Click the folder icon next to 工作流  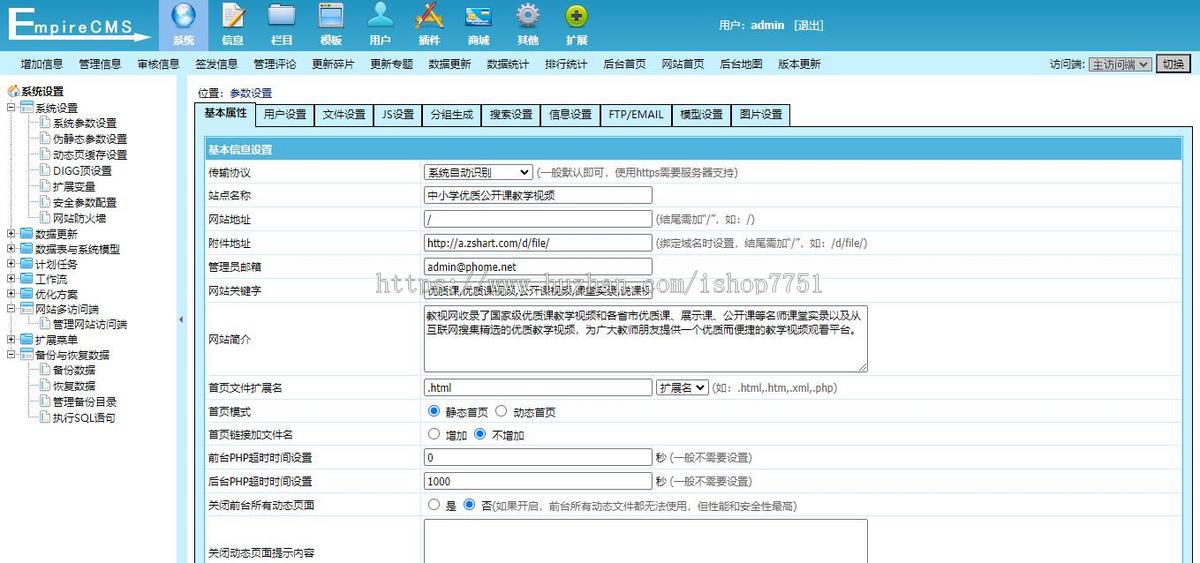[x=26, y=280]
